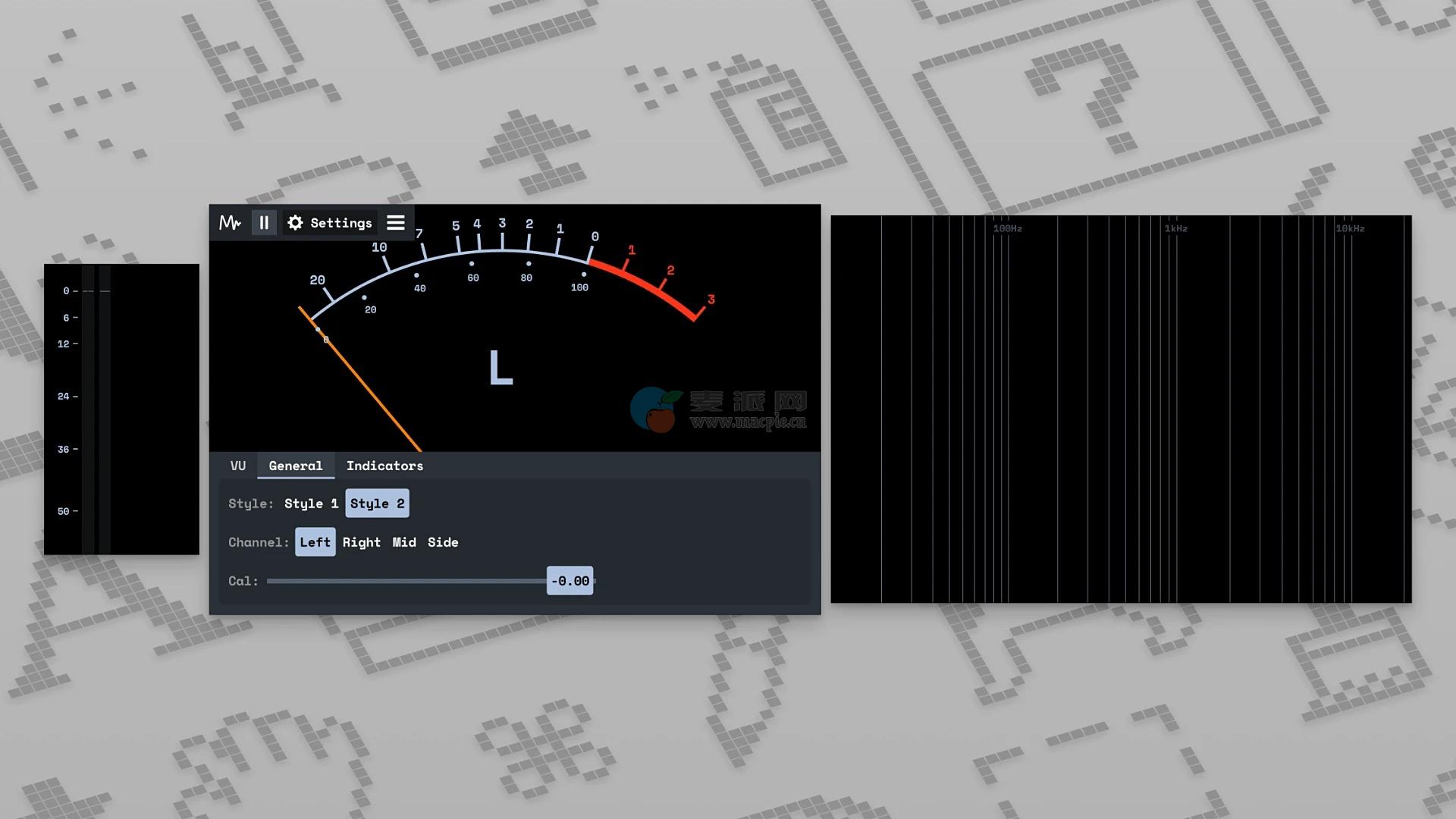
Task: Click the Cal value -0.00 handle
Action: coord(570,581)
